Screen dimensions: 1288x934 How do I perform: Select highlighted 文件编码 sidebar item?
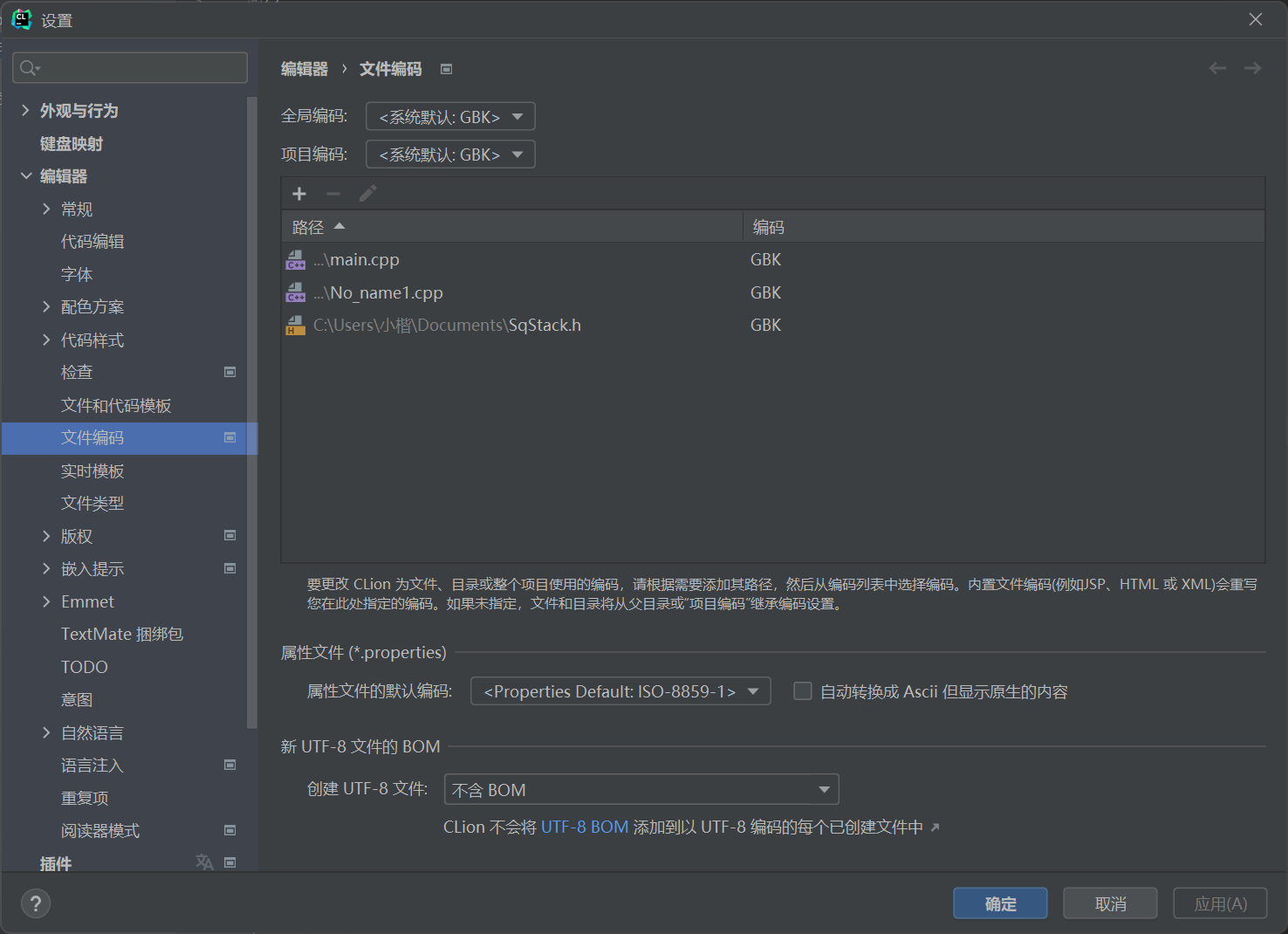click(x=129, y=437)
